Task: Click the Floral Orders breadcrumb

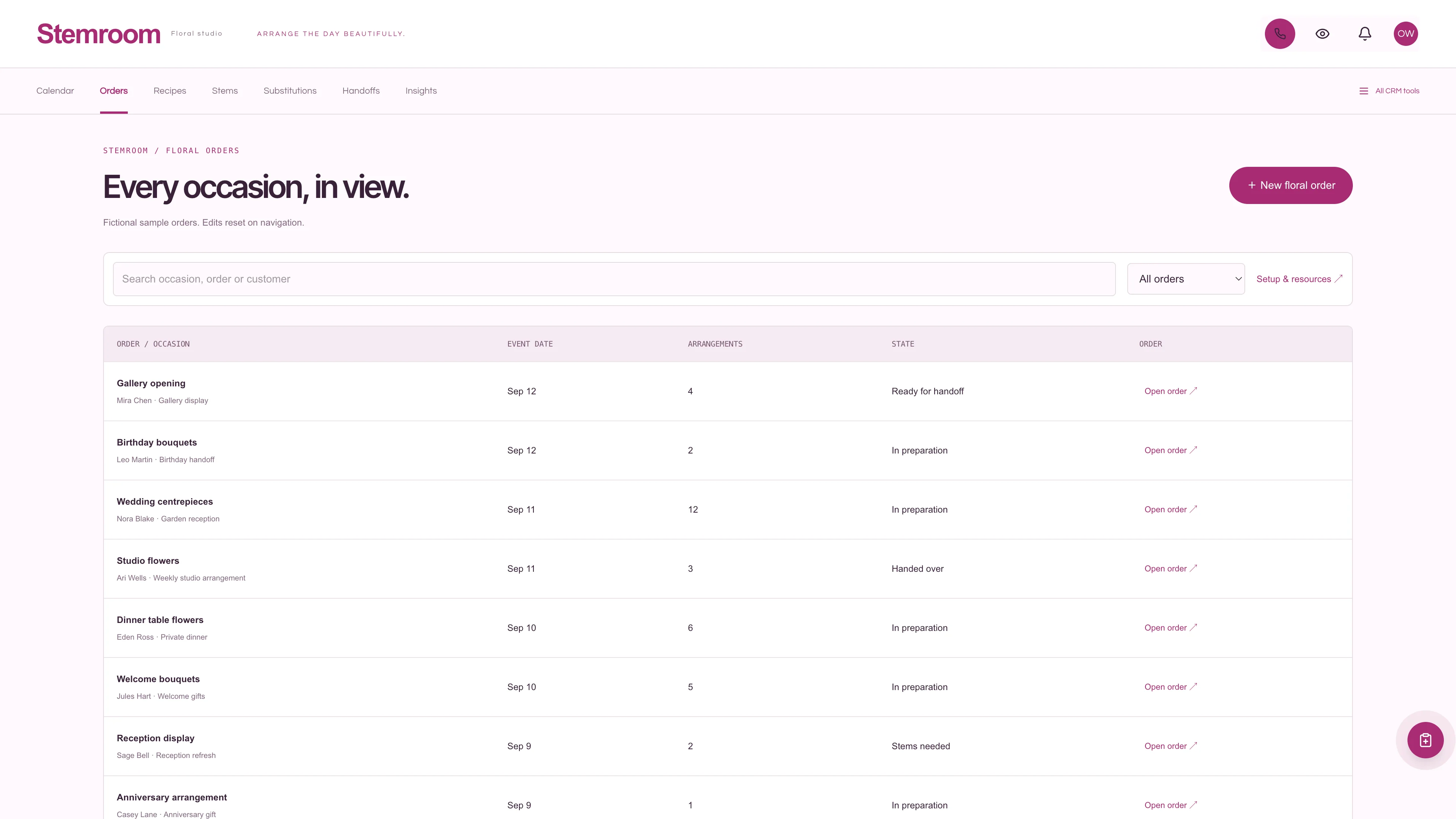Action: (202, 151)
